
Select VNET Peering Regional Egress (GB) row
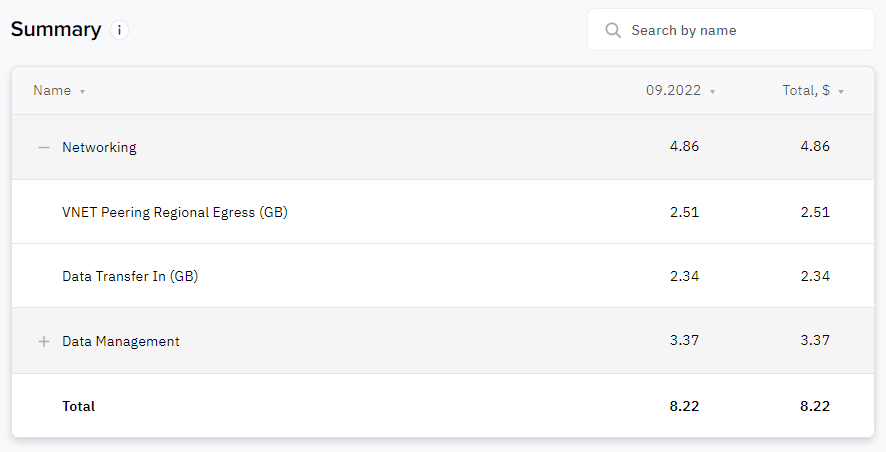coord(443,212)
